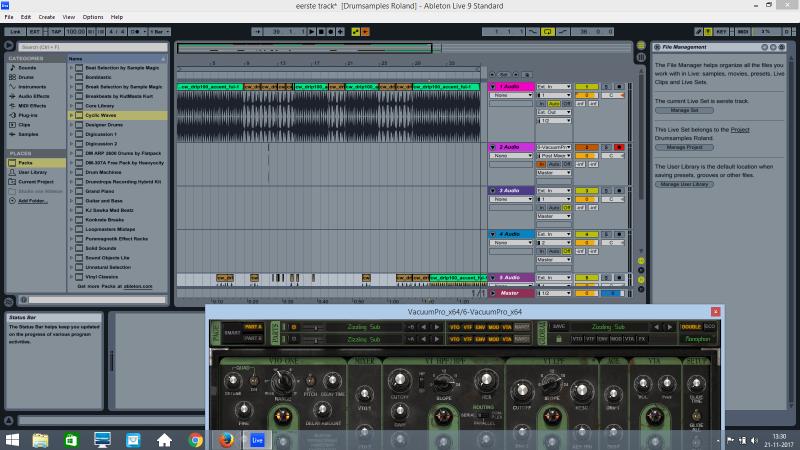The width and height of the screenshot is (800, 450).
Task: Click the transport Stop button
Action: [x=321, y=32]
